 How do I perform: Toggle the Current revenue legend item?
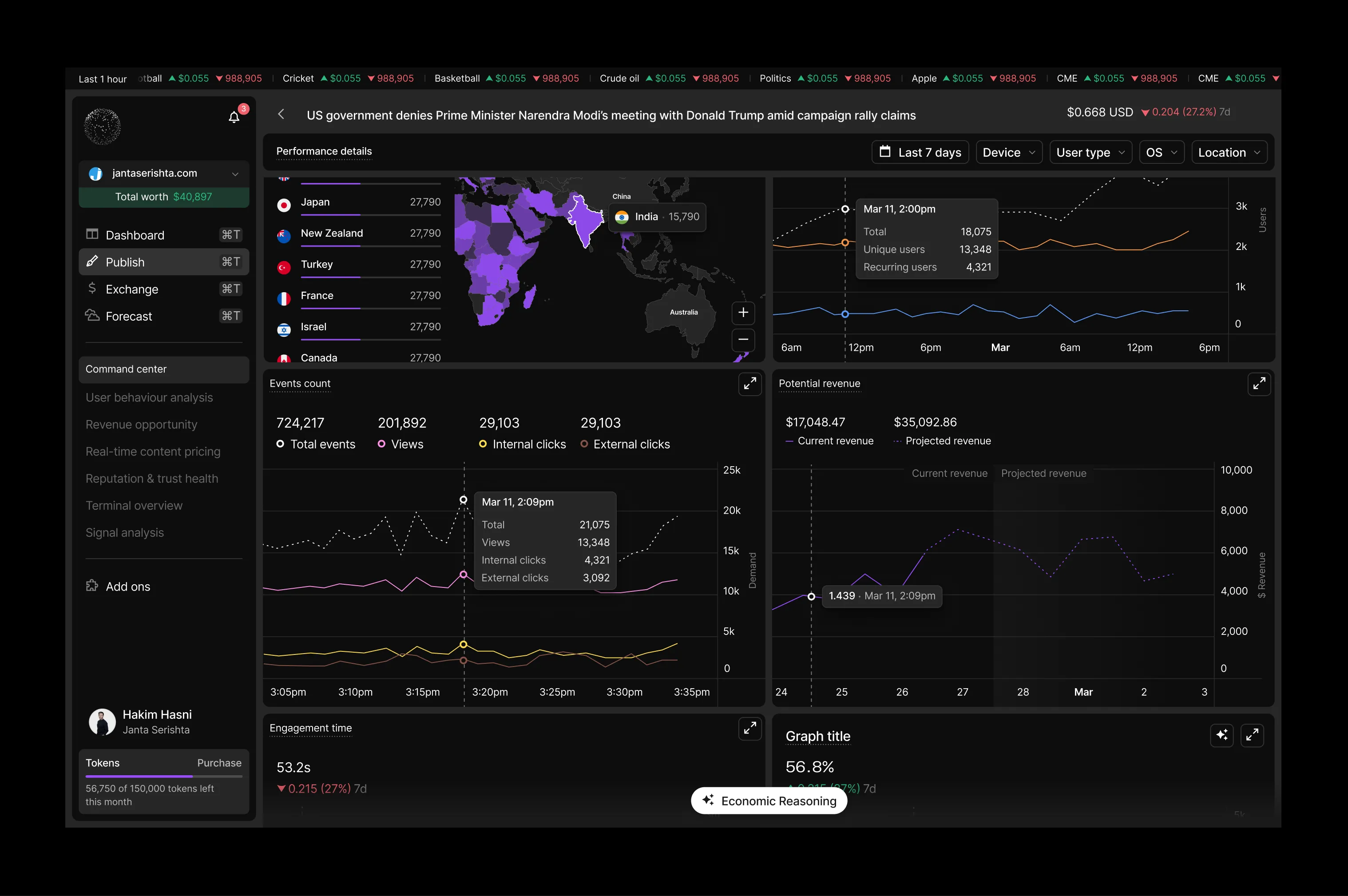click(830, 440)
